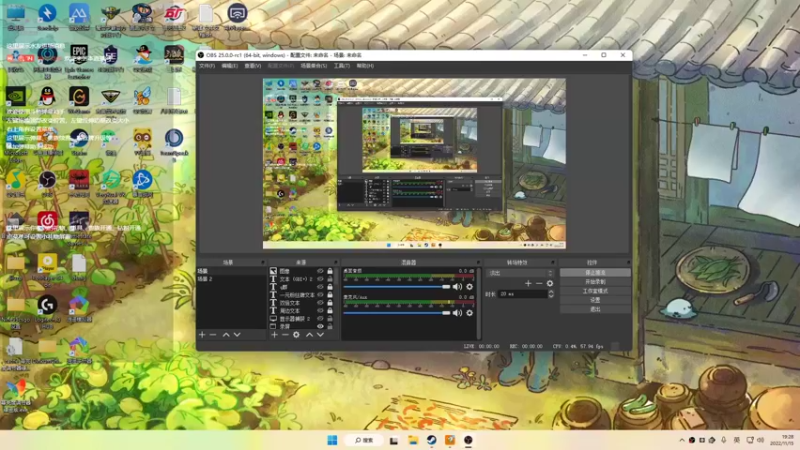Remove selected source with the minus icon
The height and width of the screenshot is (450, 800).
285,335
